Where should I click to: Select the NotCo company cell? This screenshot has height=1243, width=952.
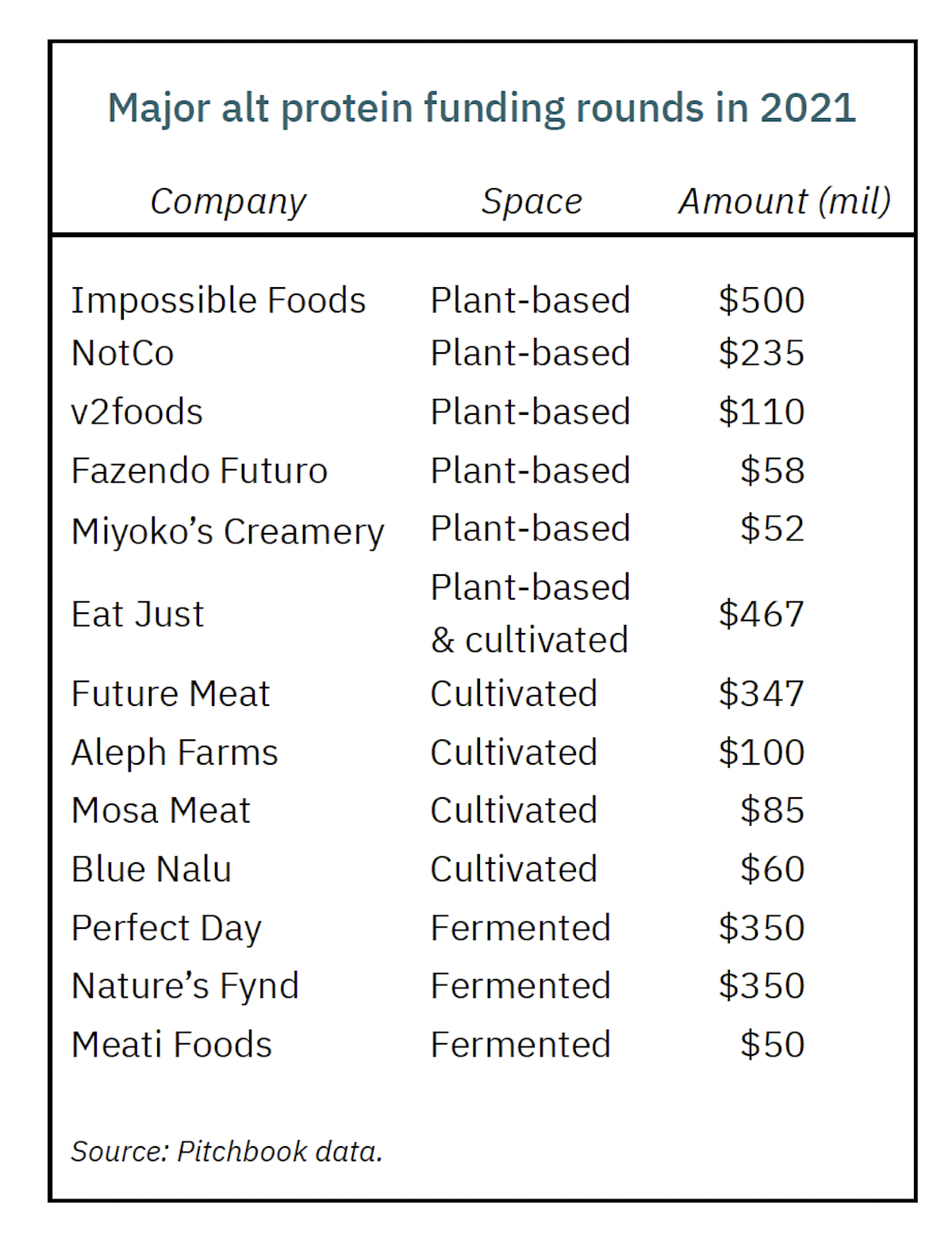pos(122,353)
